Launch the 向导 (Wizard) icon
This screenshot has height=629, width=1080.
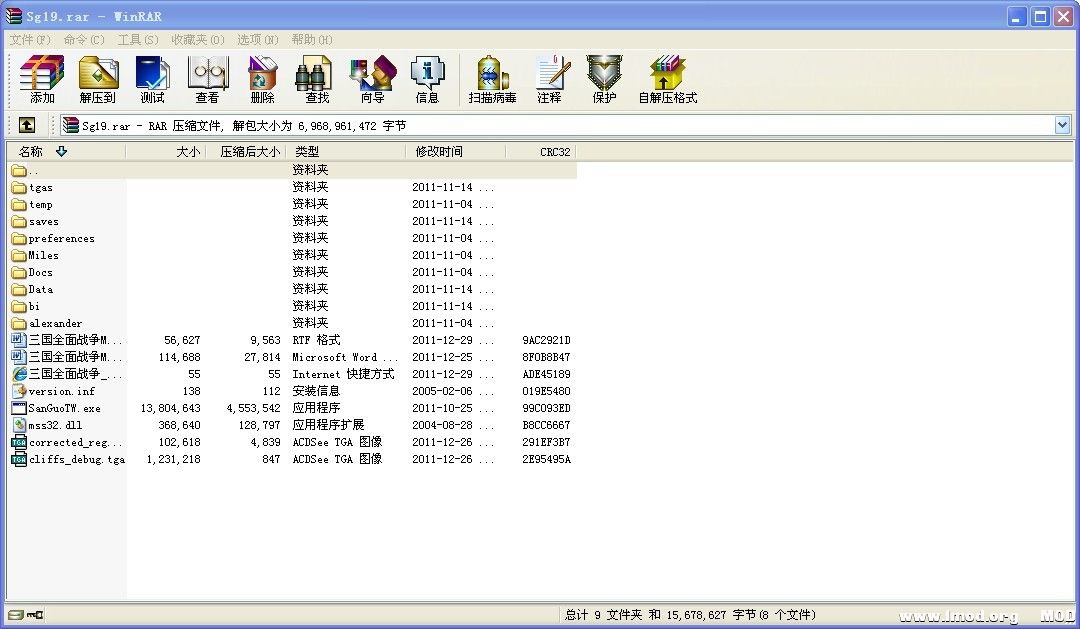click(x=372, y=79)
